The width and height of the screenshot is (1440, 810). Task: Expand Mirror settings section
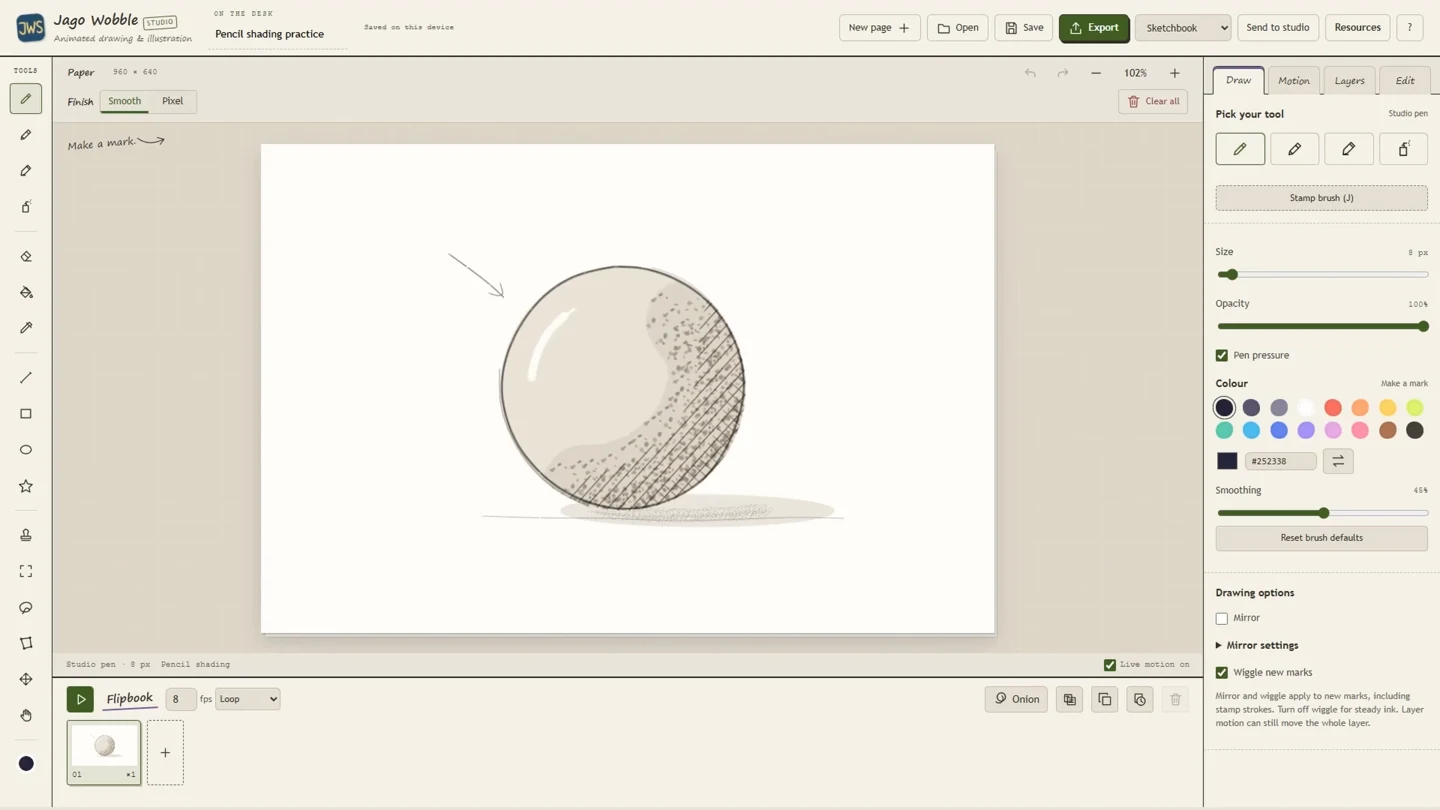point(1257,645)
